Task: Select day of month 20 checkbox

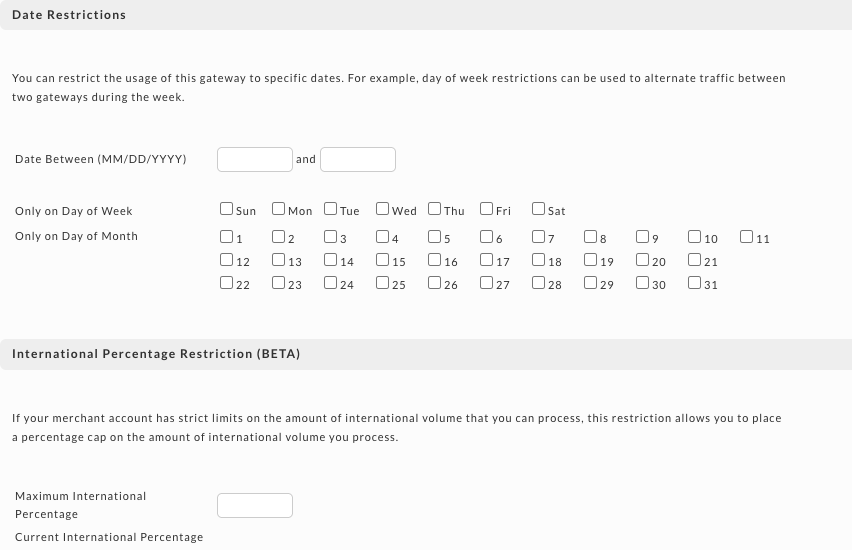Action: click(x=643, y=260)
